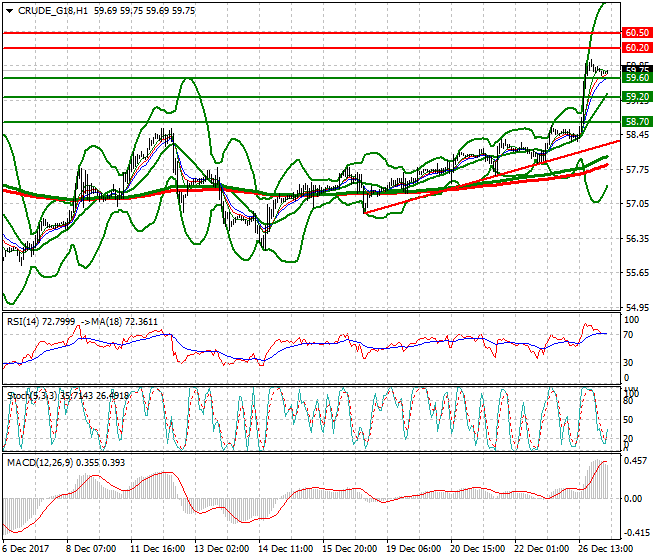The width and height of the screenshot is (660, 560).
Task: Click the 57.05 value on price axis
Action: [636, 204]
